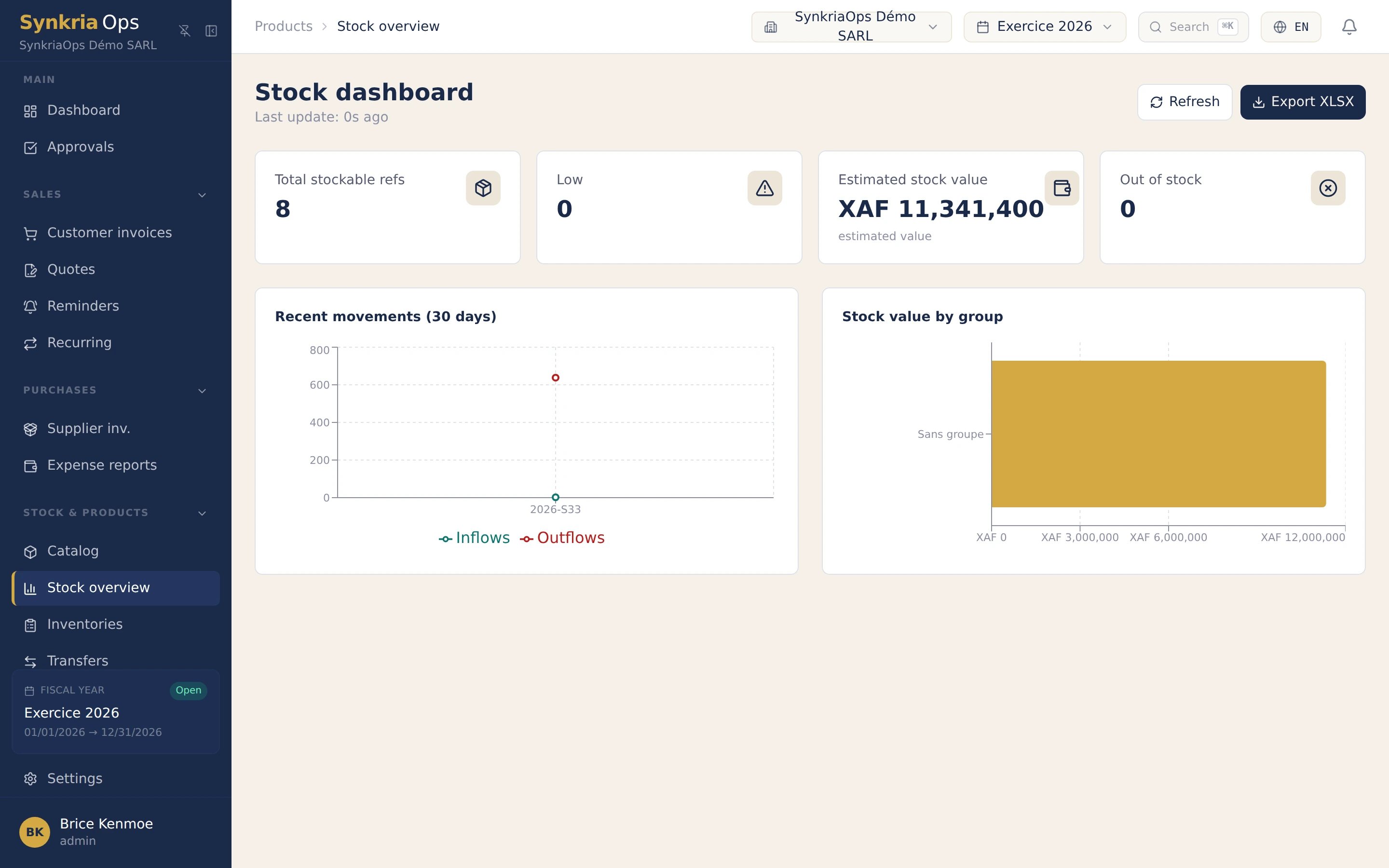Click the Reminders bell icon in sidebar
Viewport: 1389px width, 868px height.
click(30, 307)
